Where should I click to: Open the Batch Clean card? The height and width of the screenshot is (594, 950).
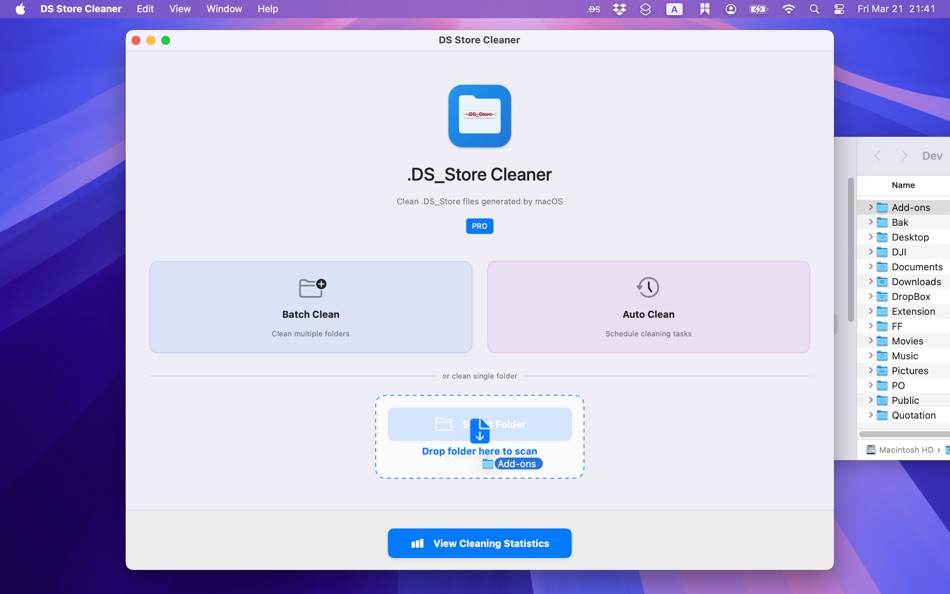(311, 307)
